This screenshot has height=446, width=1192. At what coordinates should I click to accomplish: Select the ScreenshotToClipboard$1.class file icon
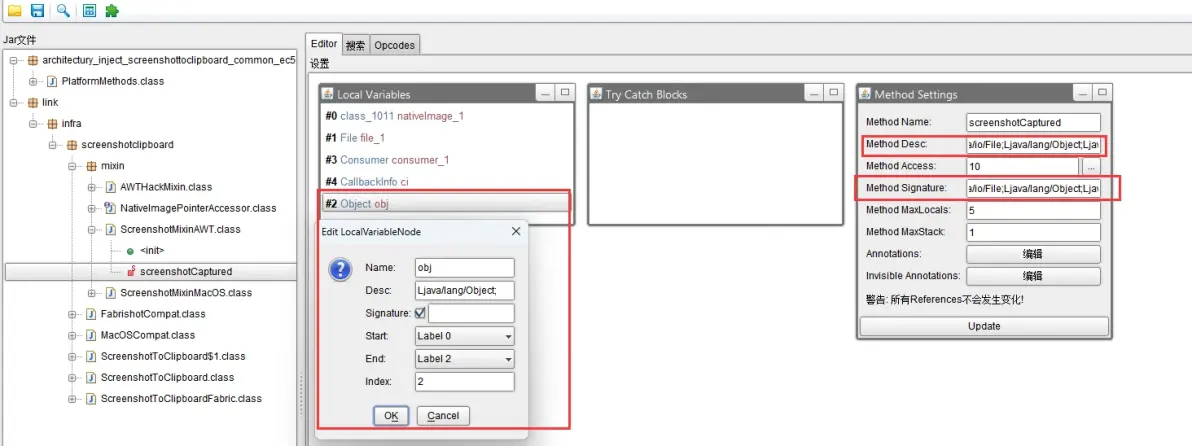[x=91, y=356]
